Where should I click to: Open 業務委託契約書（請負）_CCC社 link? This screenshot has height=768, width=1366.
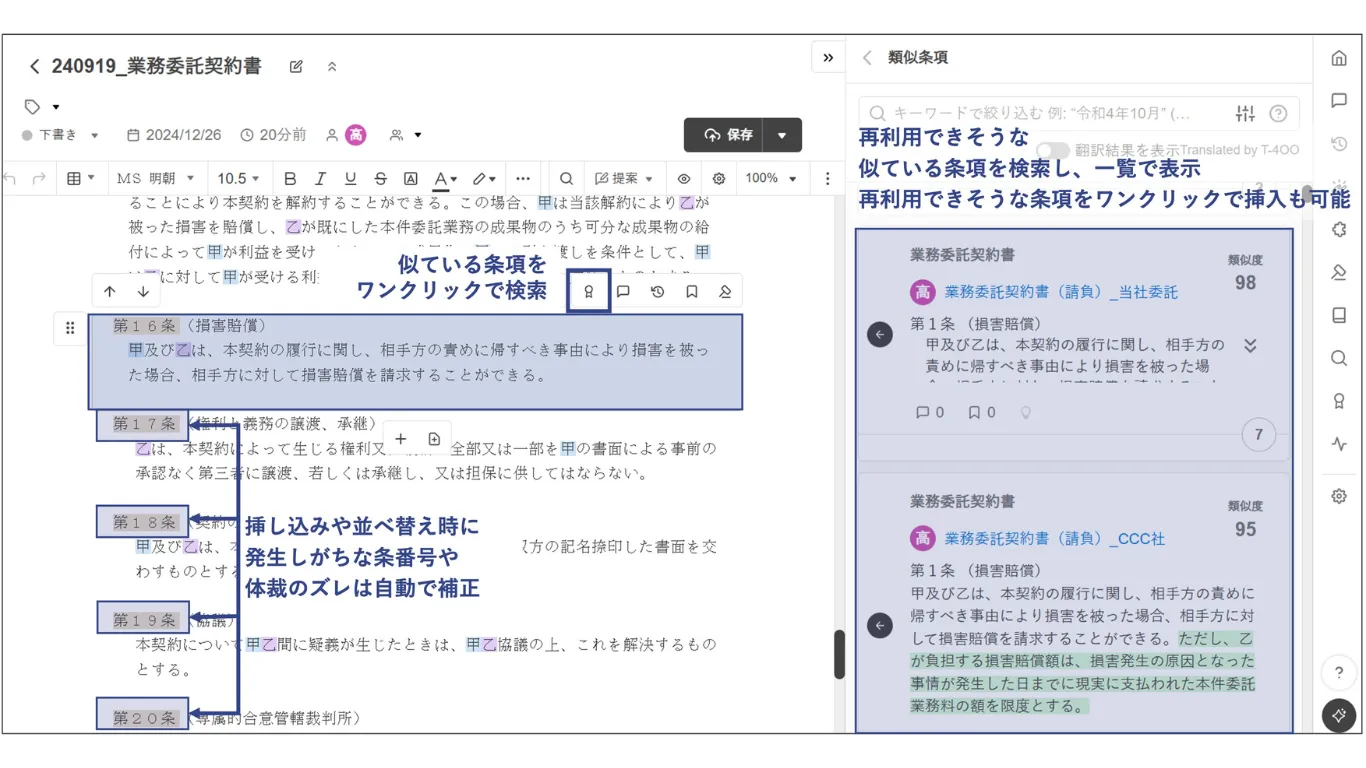1054,538
